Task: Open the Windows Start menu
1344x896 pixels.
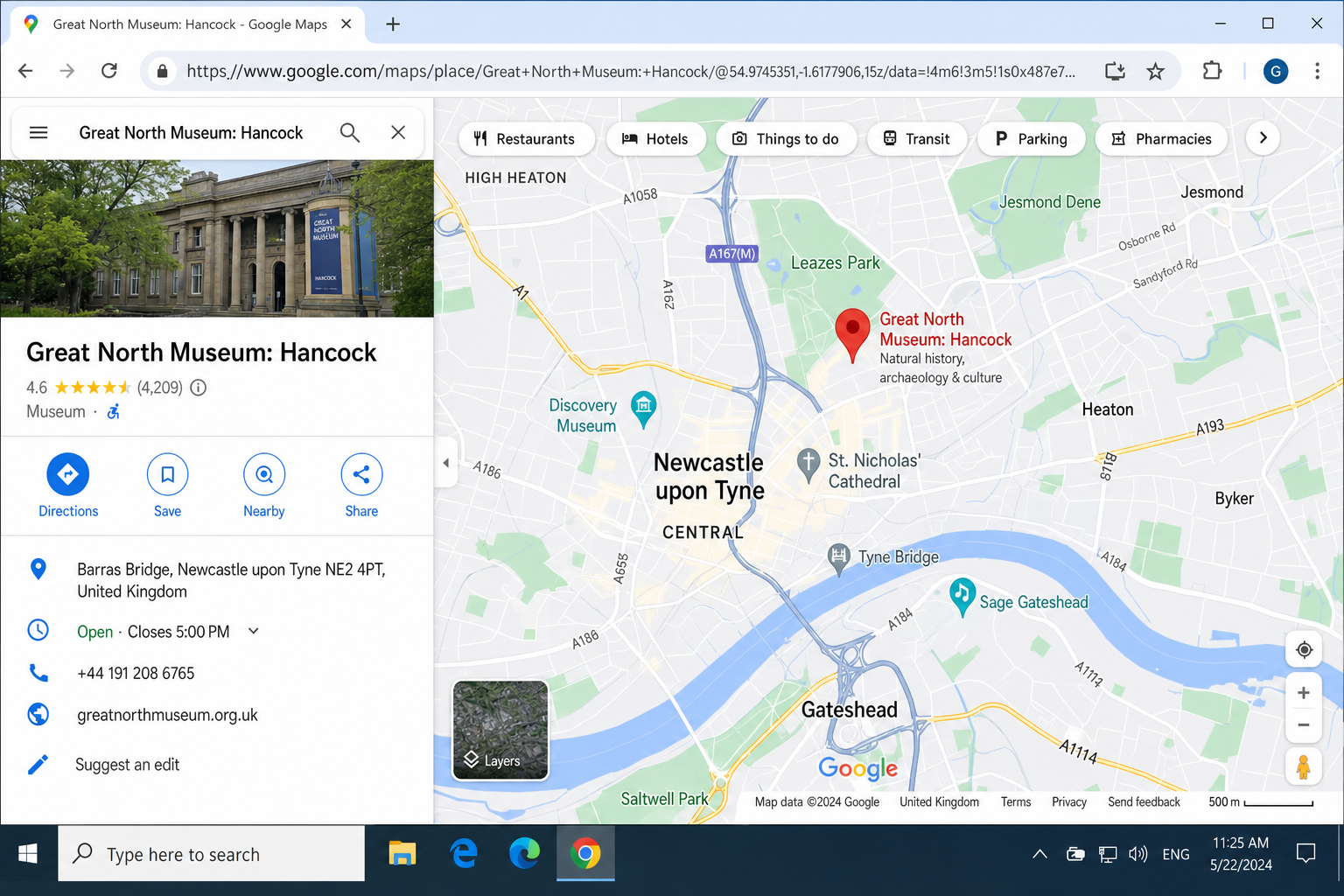Action: (28, 854)
